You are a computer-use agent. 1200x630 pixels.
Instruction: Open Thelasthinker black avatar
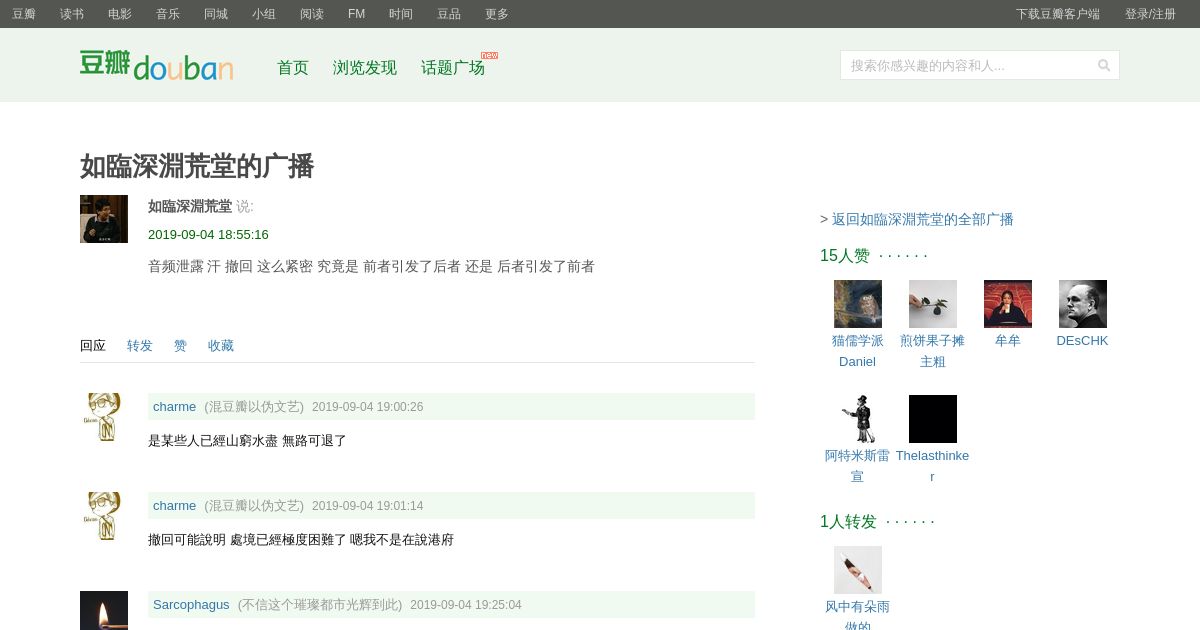click(x=933, y=419)
